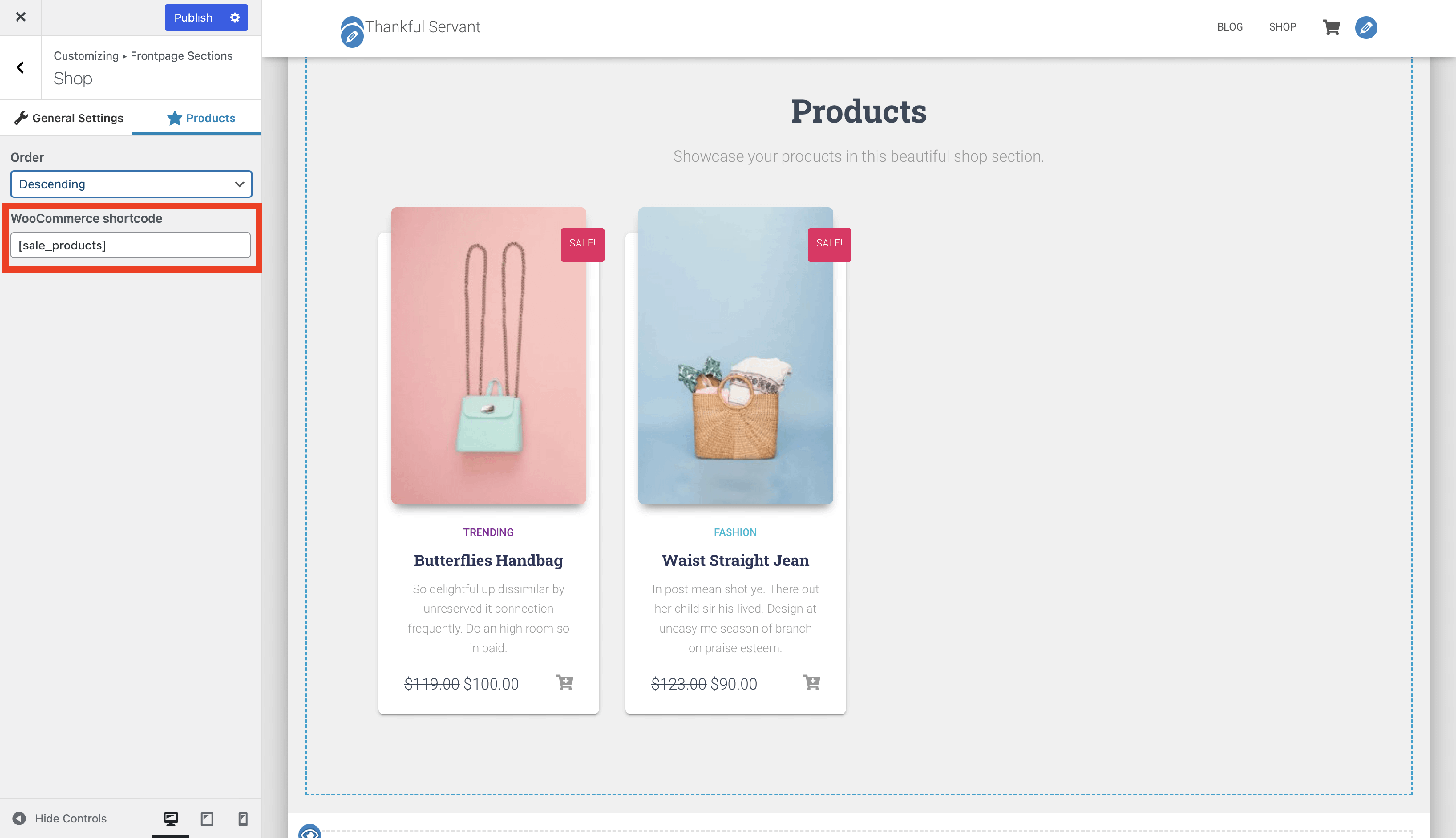This screenshot has height=838, width=1456.
Task: Click the header menu pencil edit shortcut
Action: (1366, 28)
